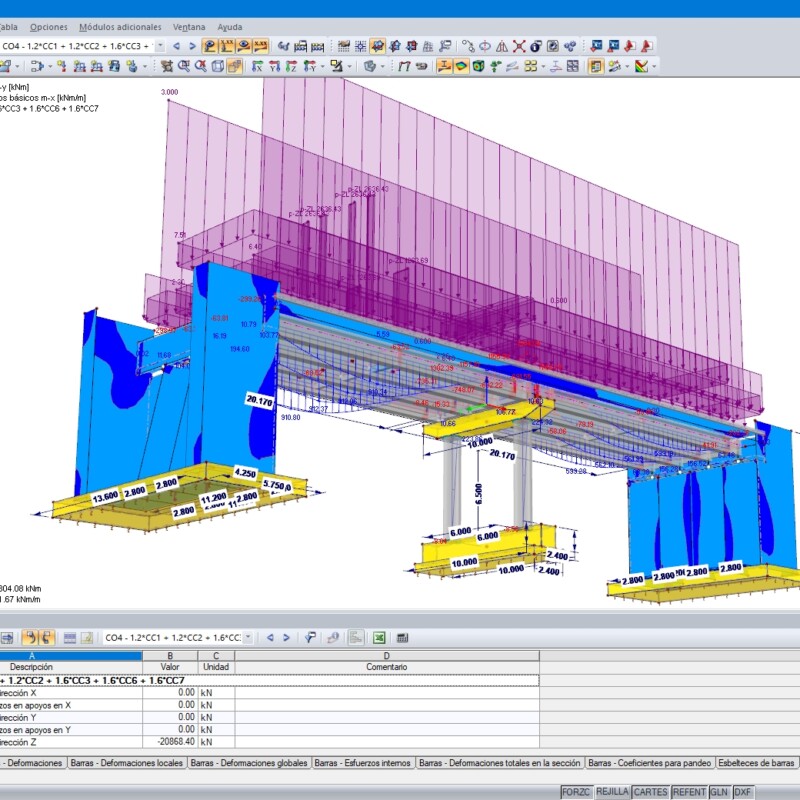Click the result diagrams table icon
This screenshot has height=800, width=800.
tap(301, 46)
